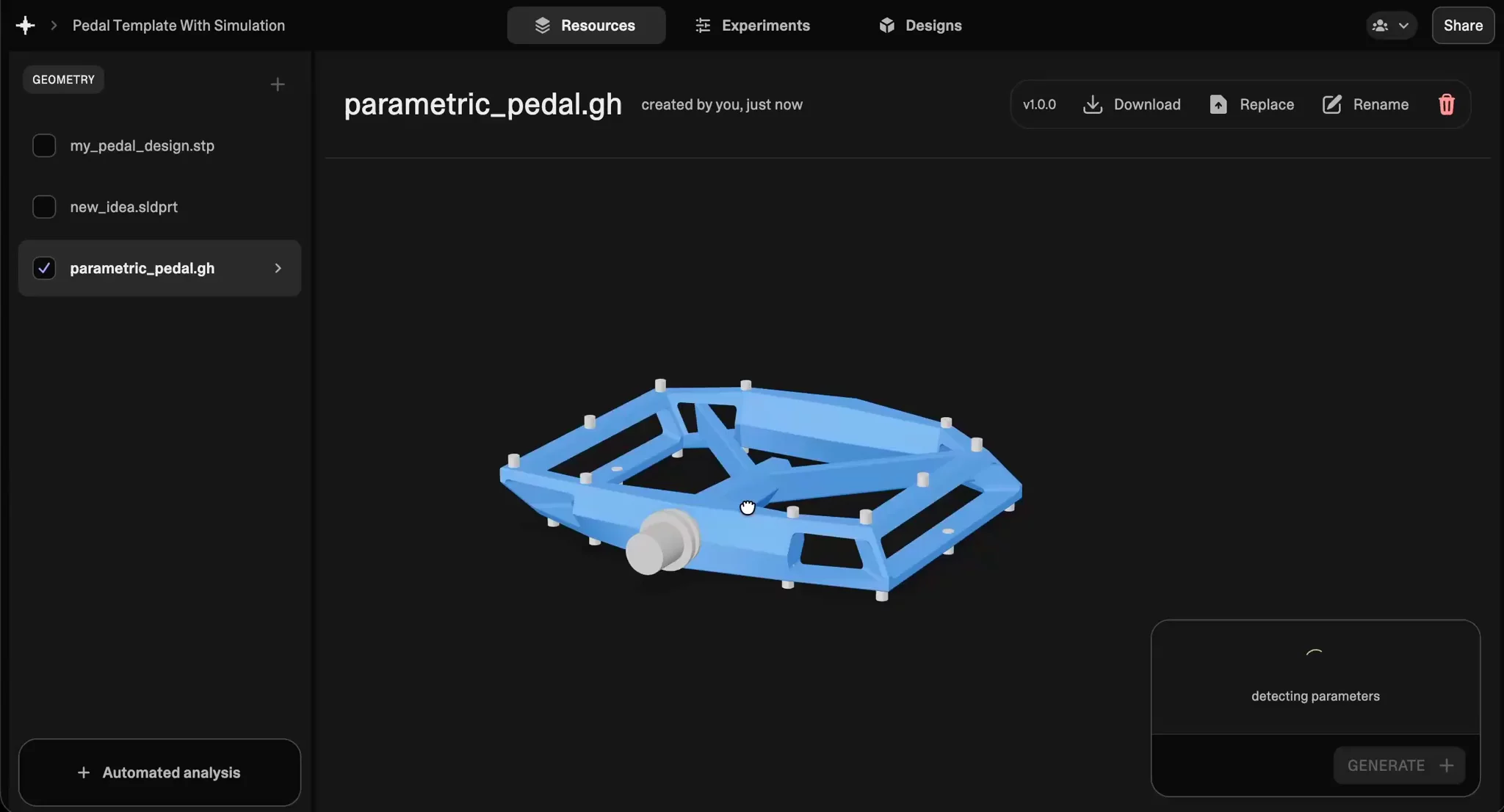Click the Automated analysis button
The width and height of the screenshot is (1504, 812).
tap(159, 772)
